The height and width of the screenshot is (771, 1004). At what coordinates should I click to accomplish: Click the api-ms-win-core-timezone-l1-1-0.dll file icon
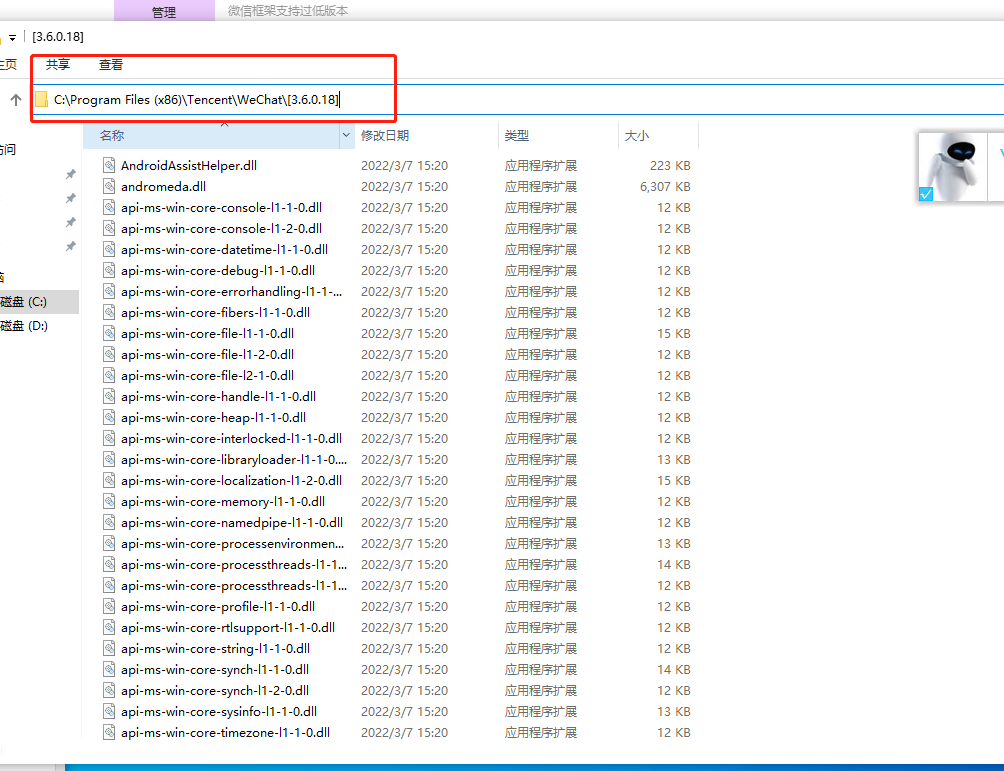click(110, 732)
